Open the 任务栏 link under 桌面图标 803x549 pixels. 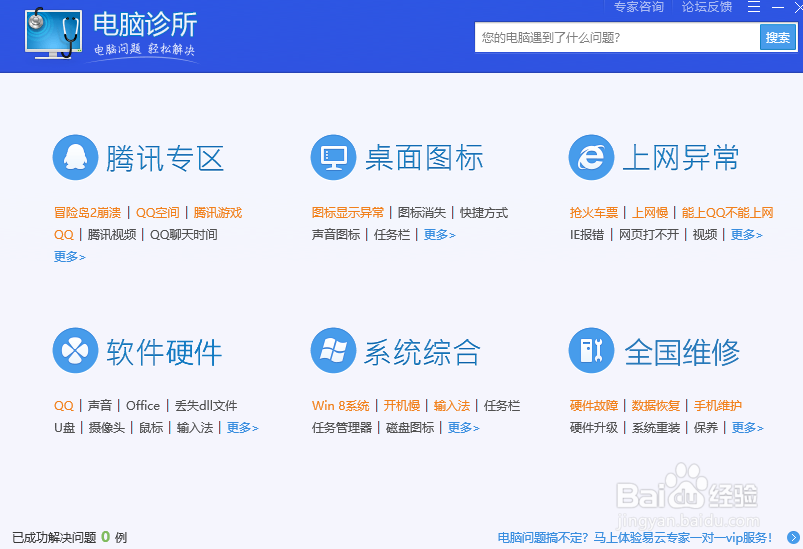[392, 235]
